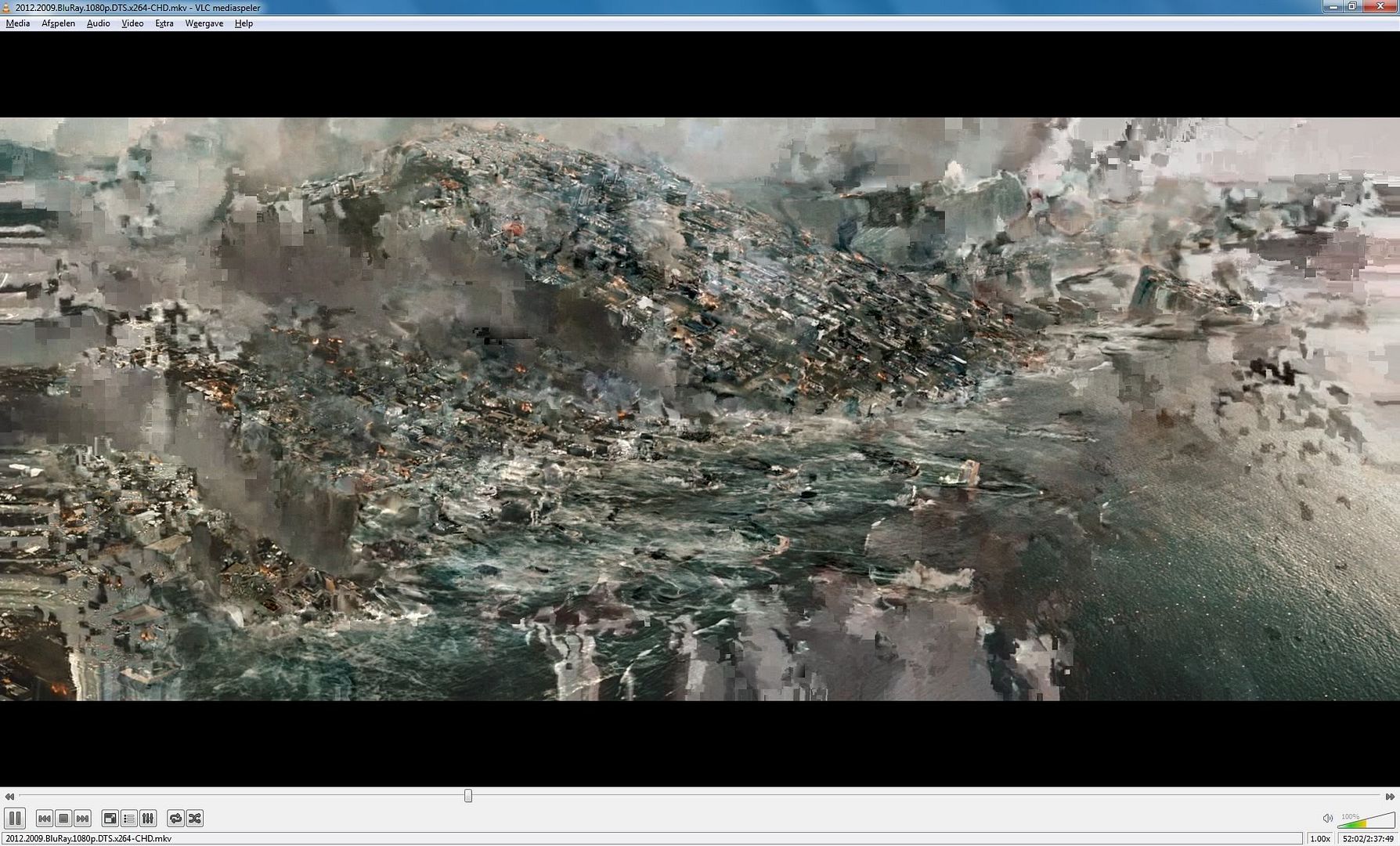Expand the Video menu
The height and width of the screenshot is (846, 1400).
click(x=132, y=23)
